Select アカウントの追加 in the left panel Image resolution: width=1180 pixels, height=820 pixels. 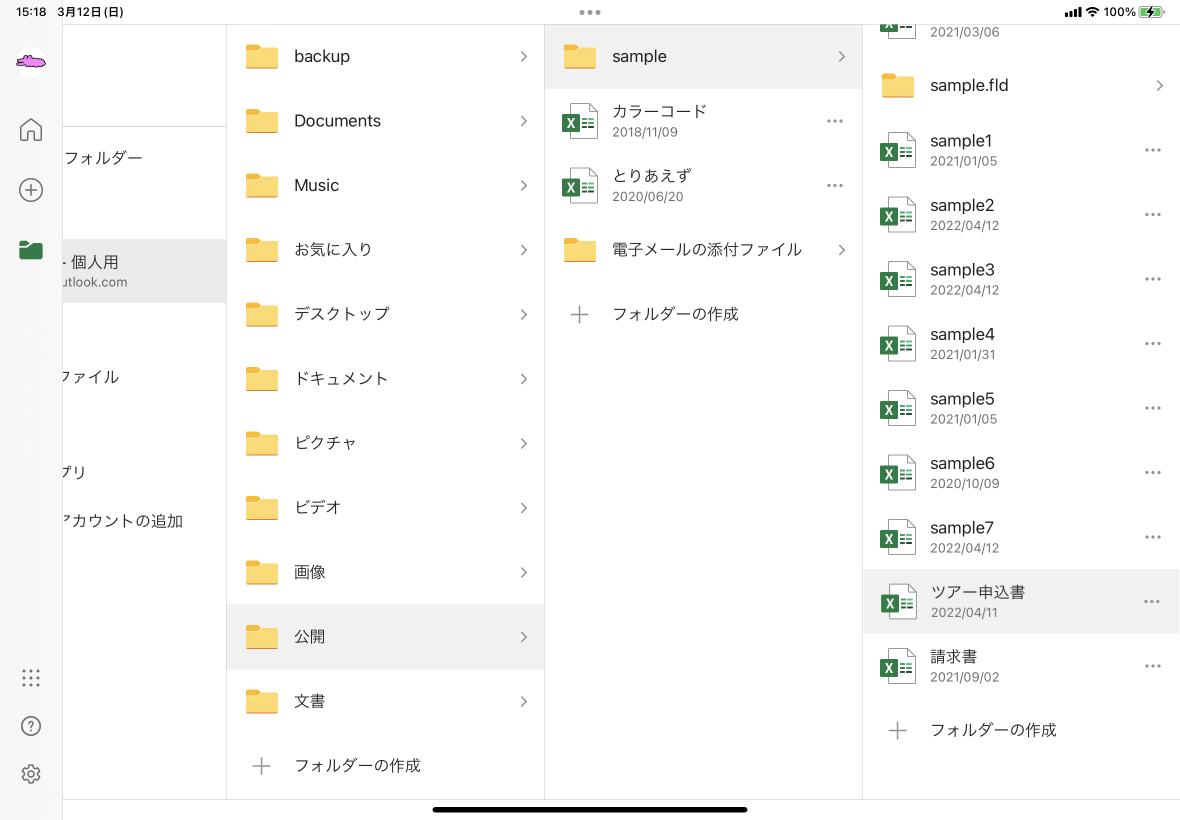click(x=124, y=521)
